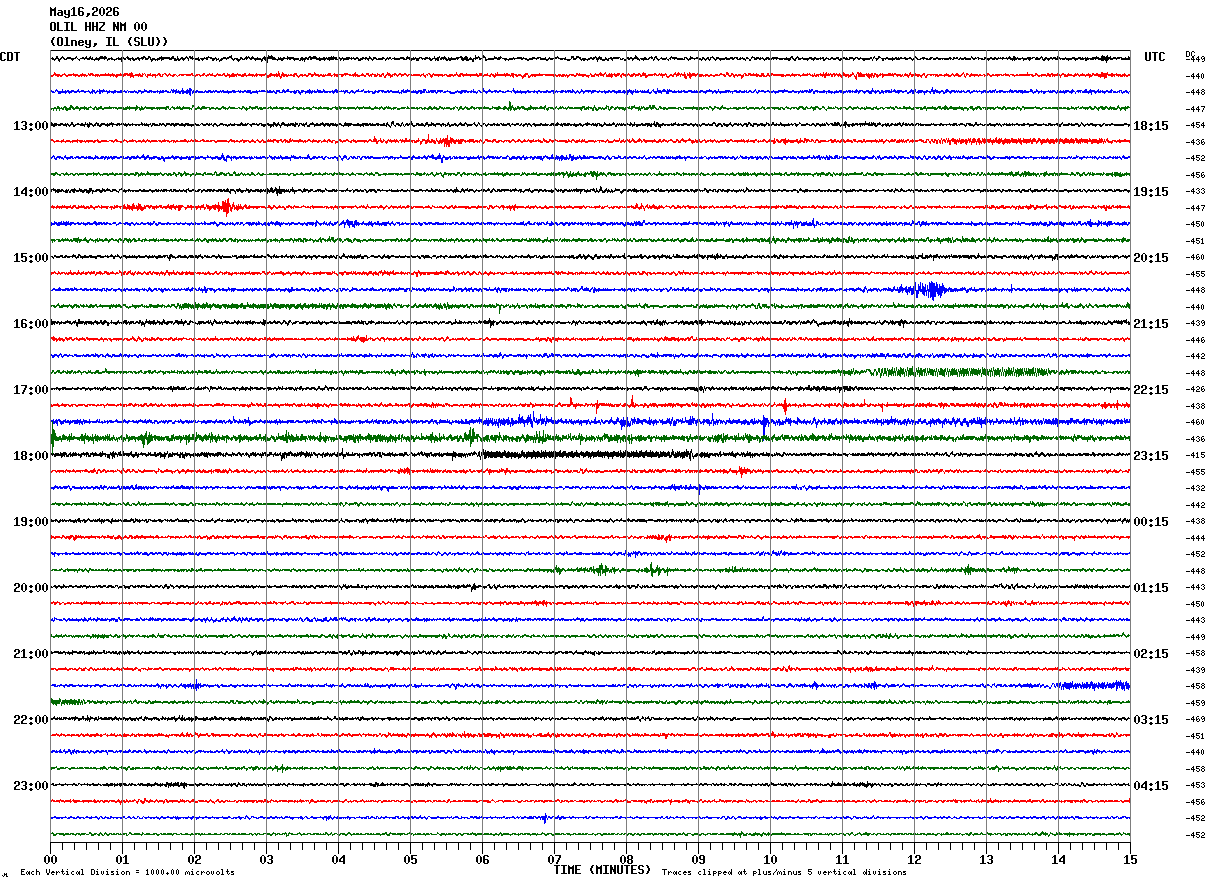Click the 13:00 CDT time label
This screenshot has height=886, width=1210.
pyautogui.click(x=31, y=126)
